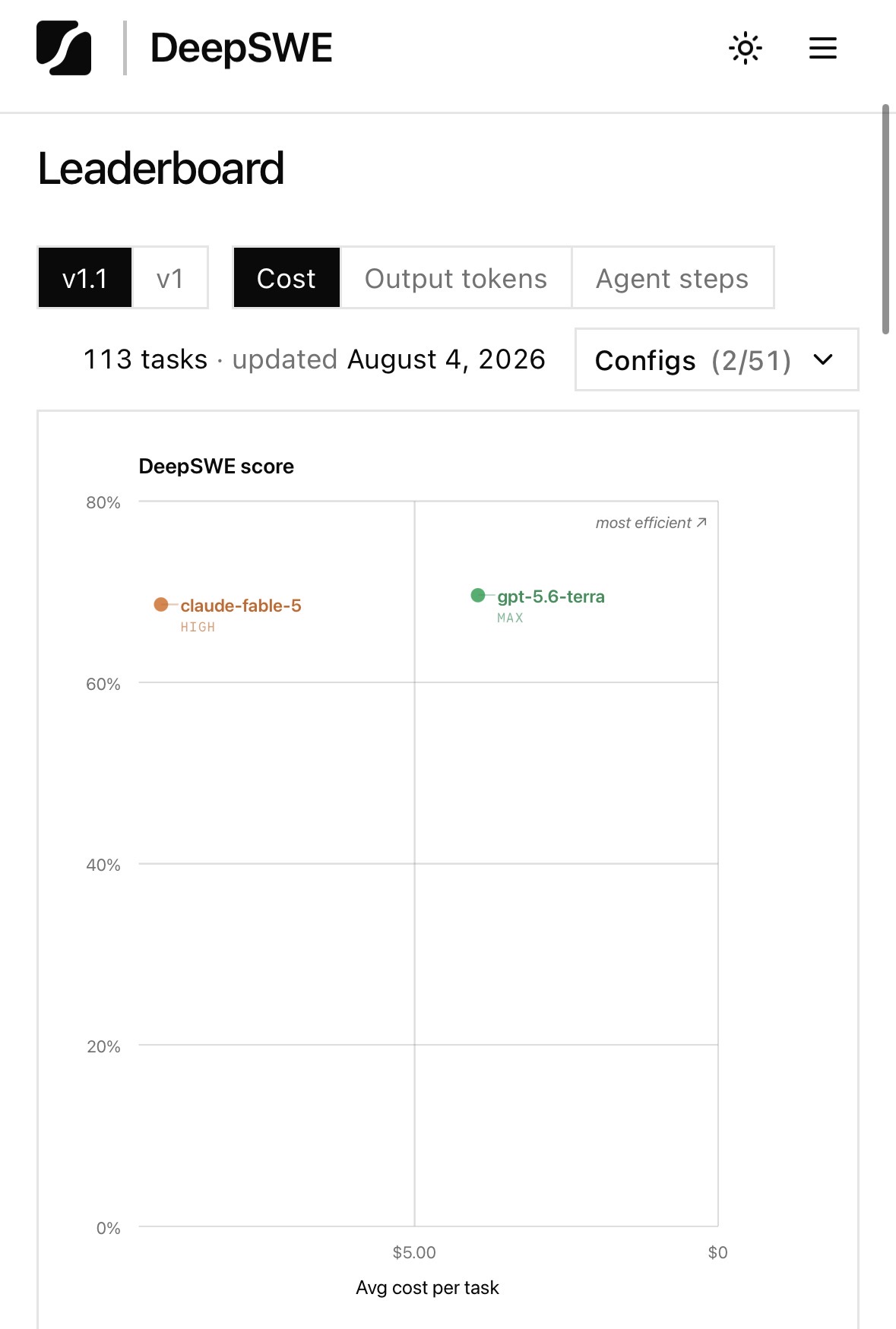Click the DeepSWE logo icon

coord(64,48)
